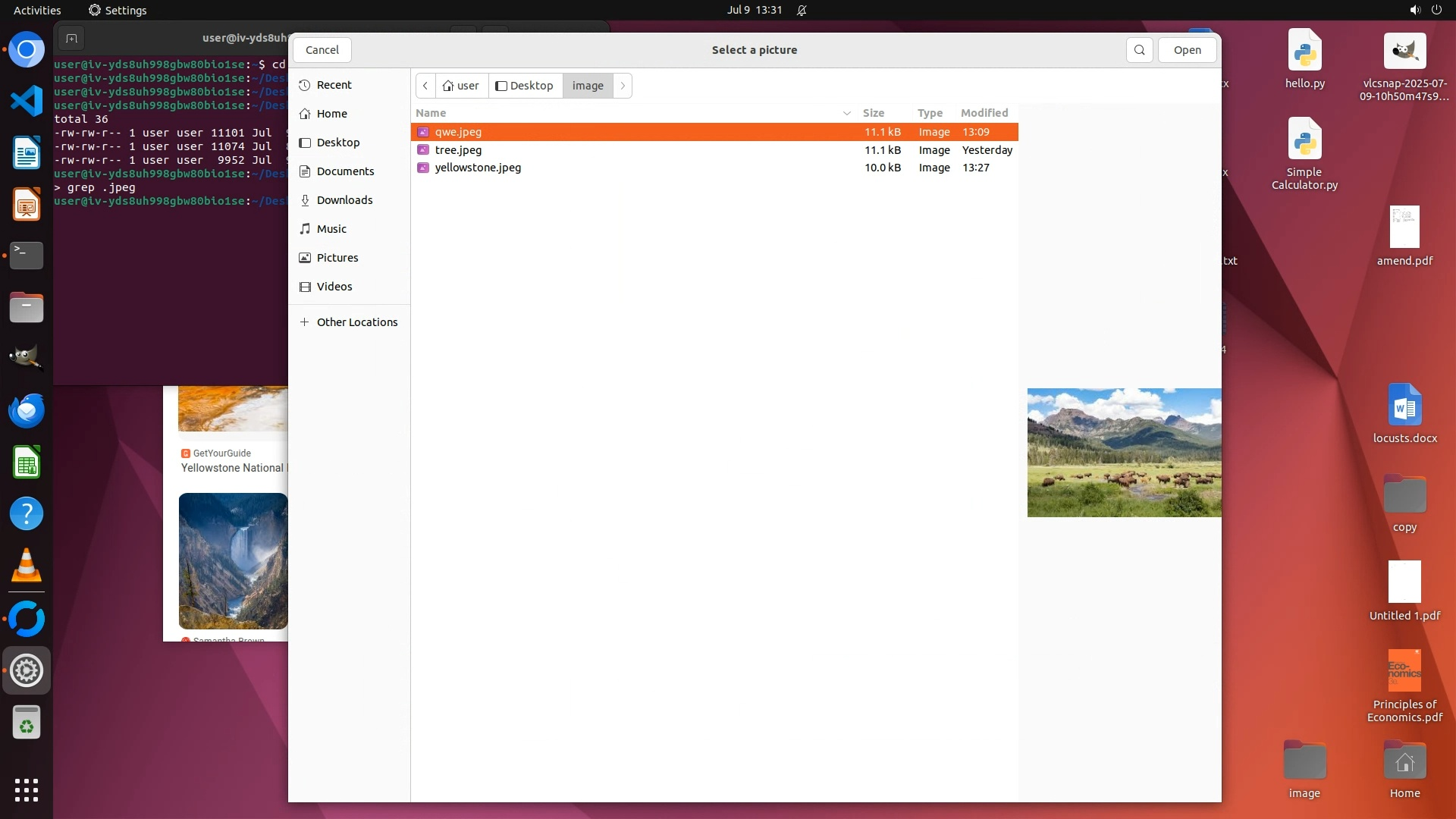This screenshot has height=819, width=1456.
Task: Sort files by the Name column
Action: pyautogui.click(x=431, y=113)
